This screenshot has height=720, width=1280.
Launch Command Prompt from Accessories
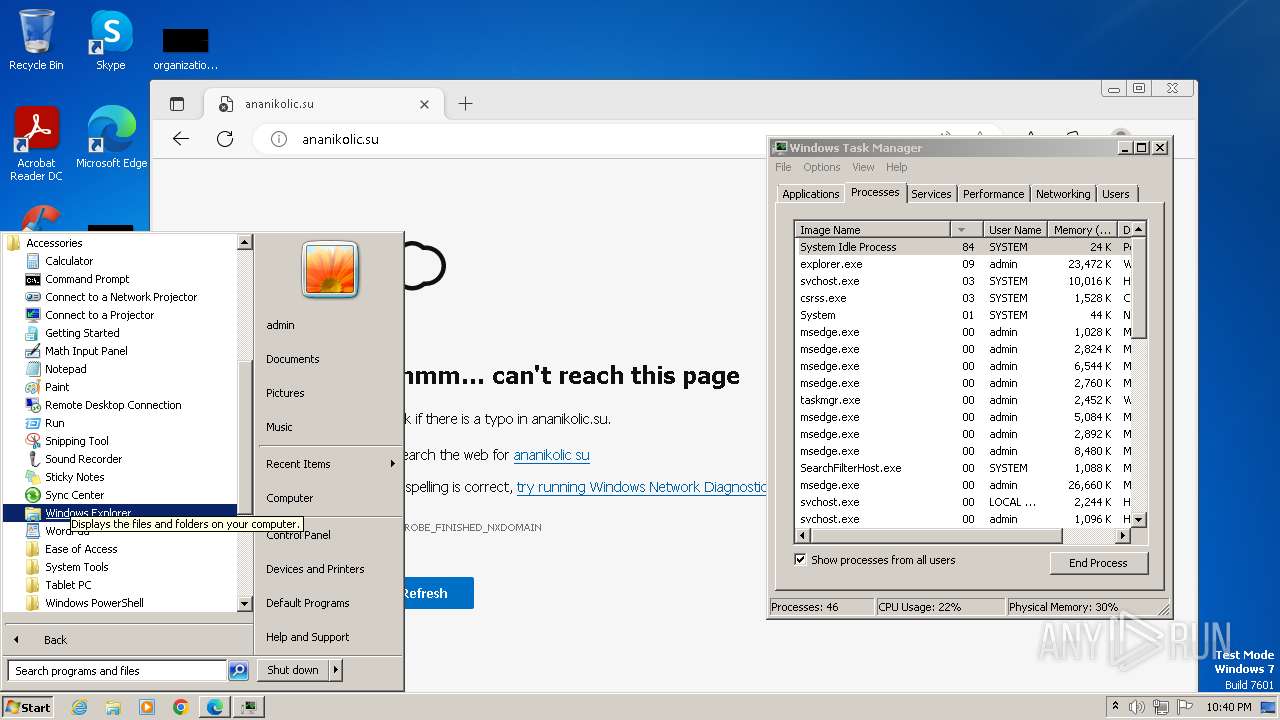tap(87, 279)
